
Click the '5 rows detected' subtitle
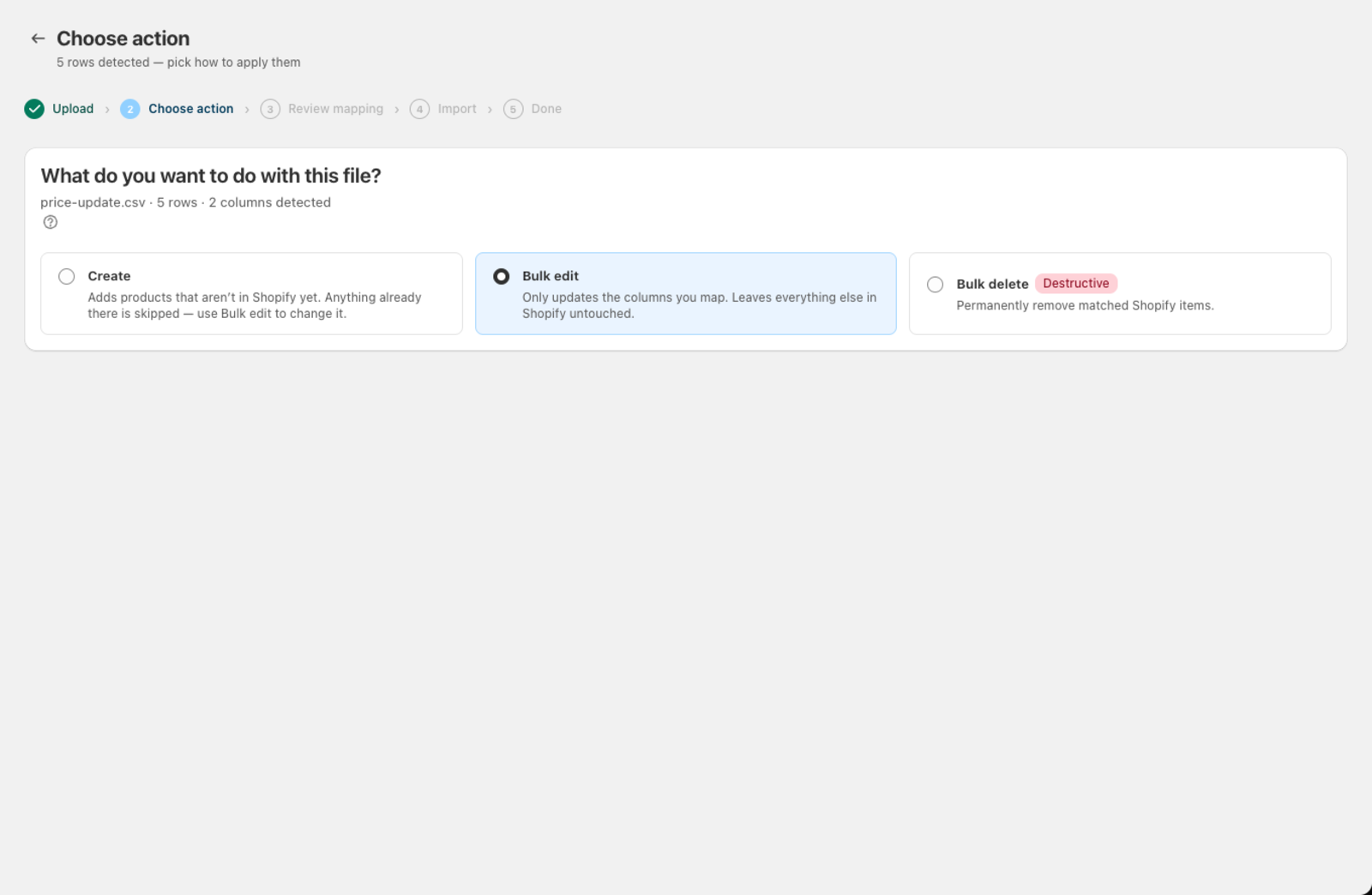pos(178,63)
